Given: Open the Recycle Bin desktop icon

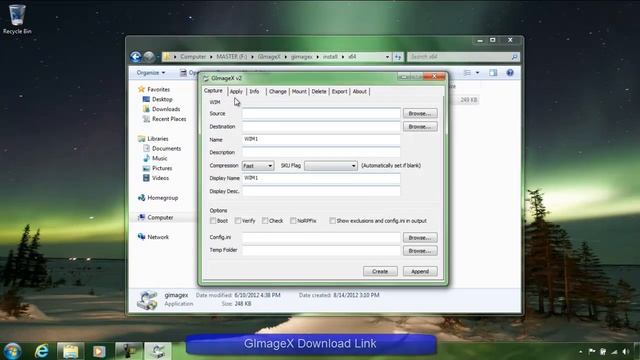Looking at the screenshot, I should coord(17,19).
